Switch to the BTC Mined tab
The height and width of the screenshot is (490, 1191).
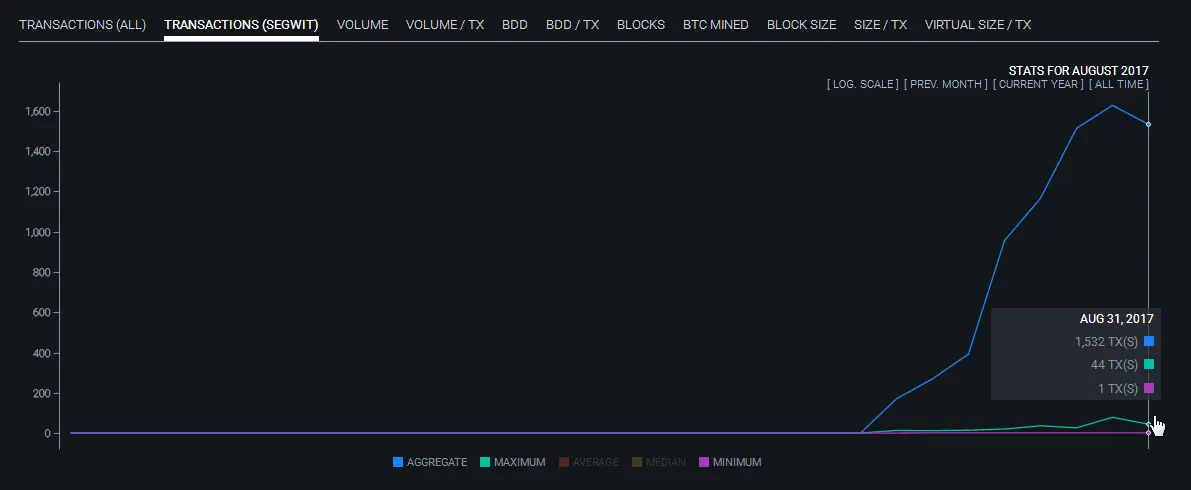(715, 24)
